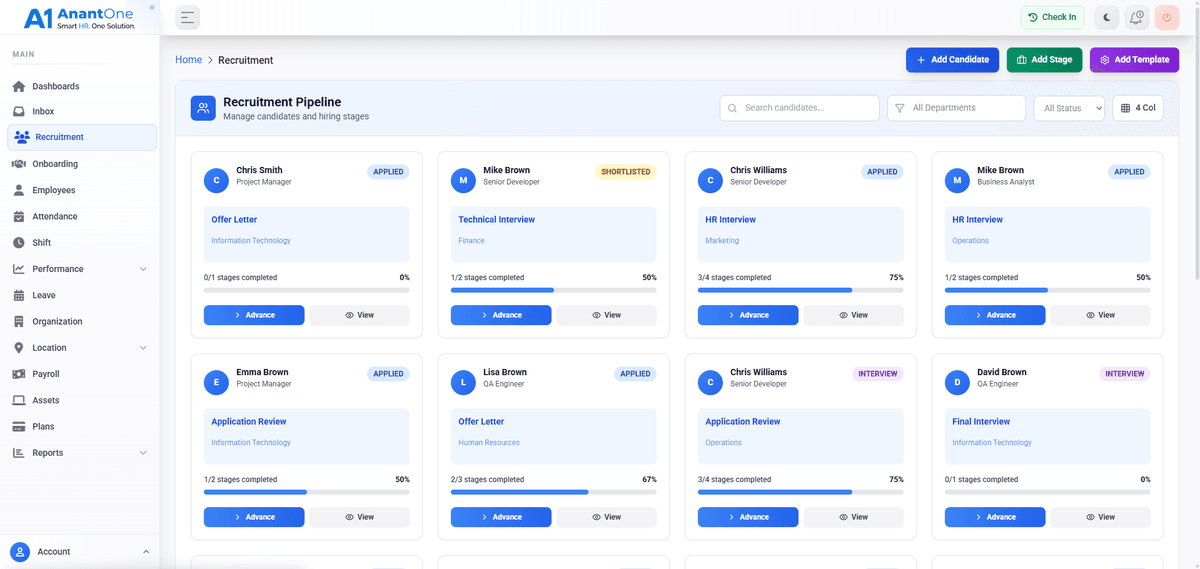Click the Home breadcrumb link
This screenshot has width=1200, height=569.
(188, 60)
